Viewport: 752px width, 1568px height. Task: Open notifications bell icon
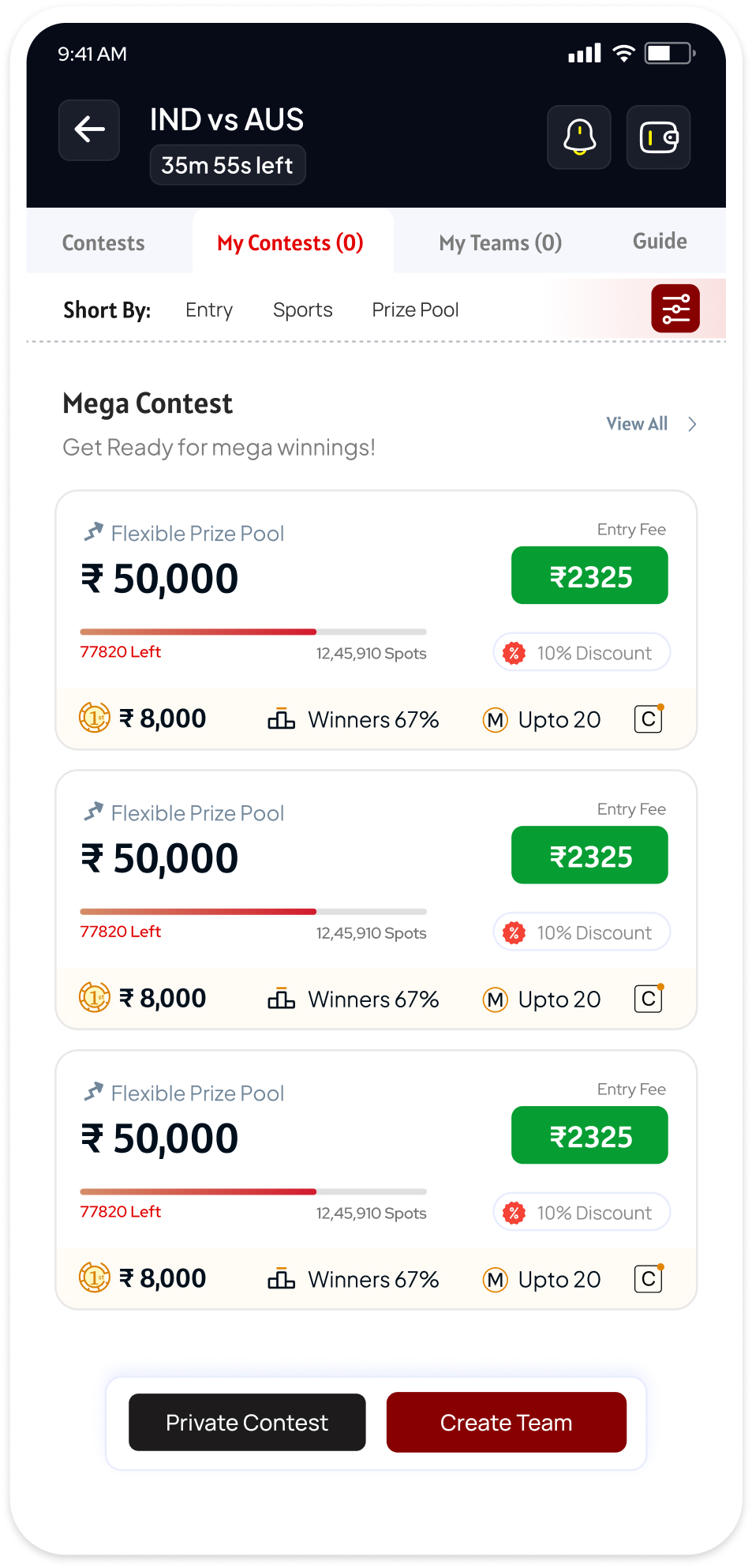pos(579,137)
